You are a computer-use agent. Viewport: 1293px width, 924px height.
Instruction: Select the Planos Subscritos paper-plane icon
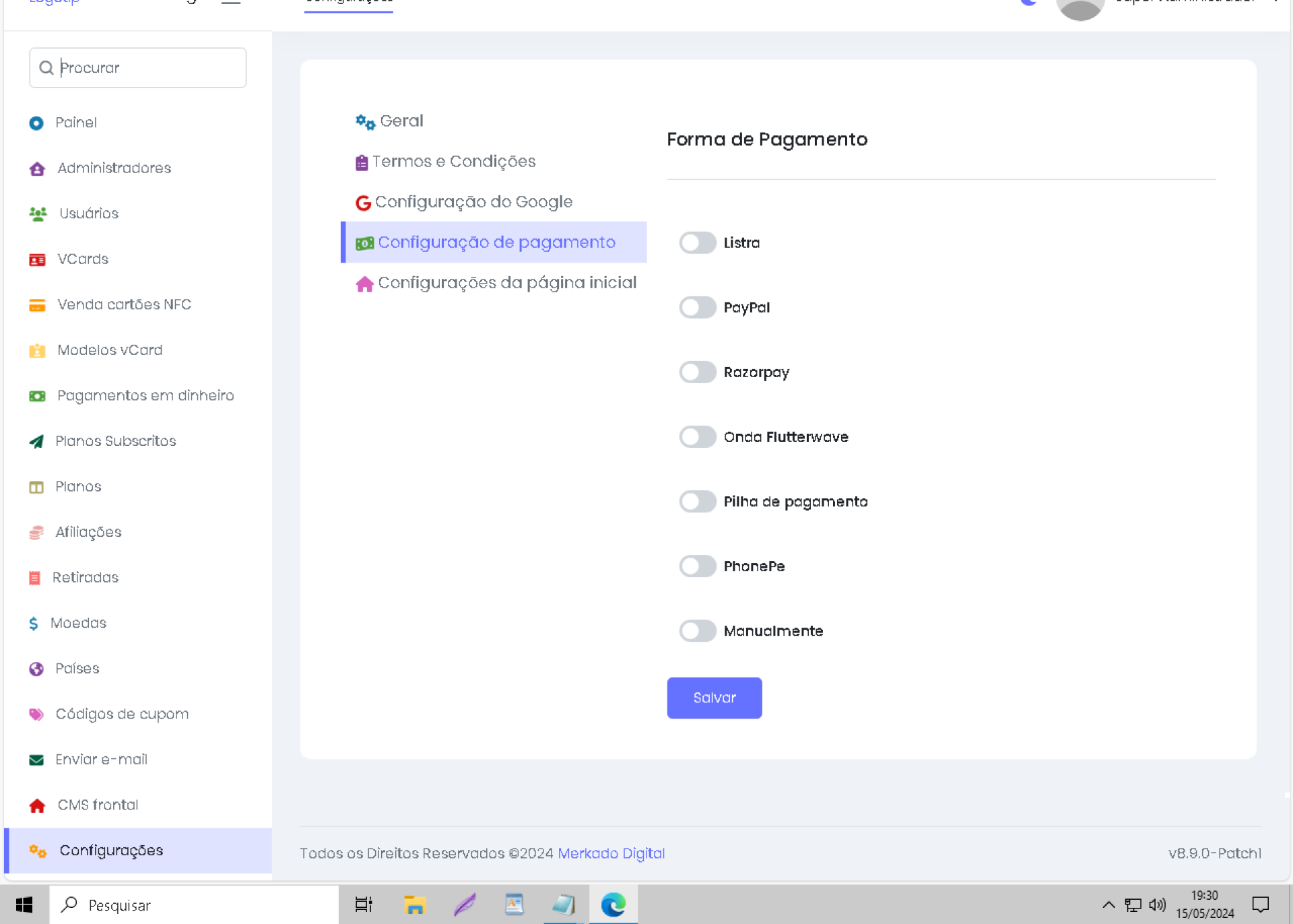pos(36,442)
